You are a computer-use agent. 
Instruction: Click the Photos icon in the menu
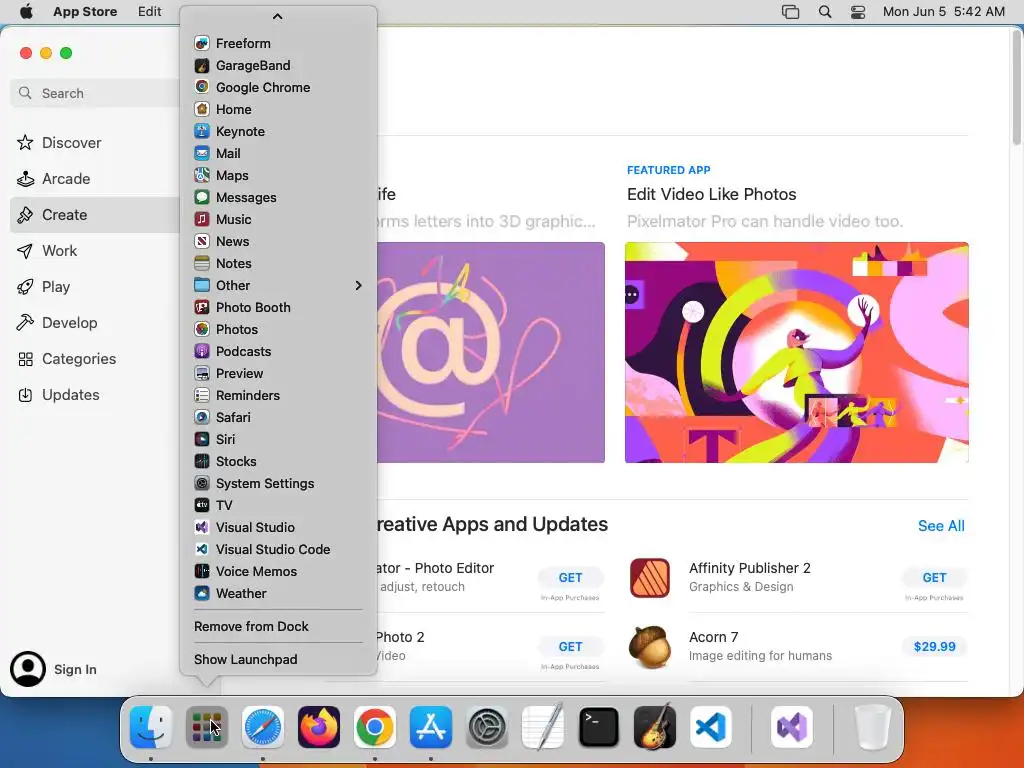202,329
